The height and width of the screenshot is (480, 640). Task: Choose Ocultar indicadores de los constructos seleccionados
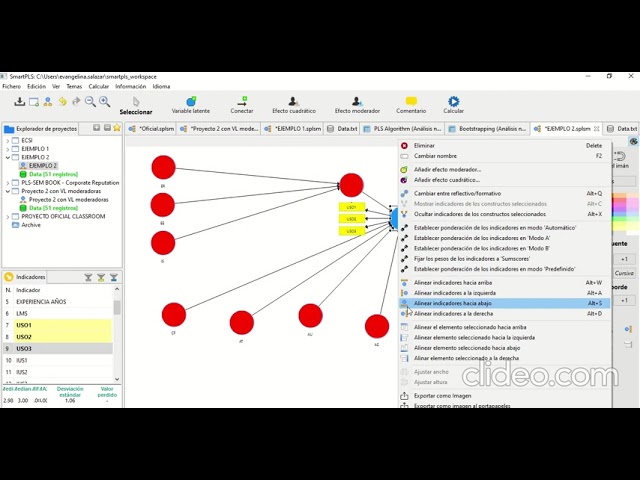tap(504, 214)
